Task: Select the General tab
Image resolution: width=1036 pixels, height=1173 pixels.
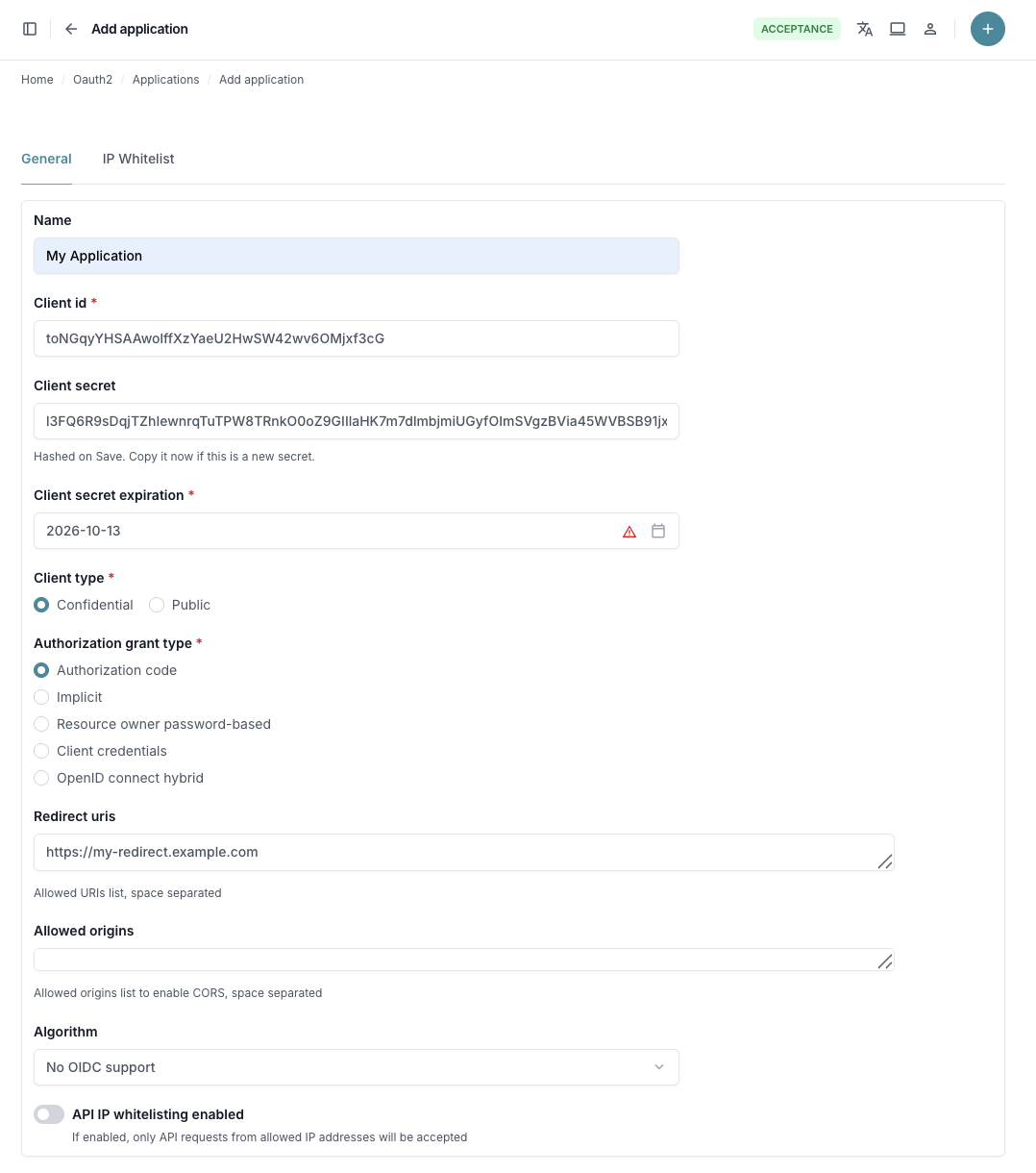Action: click(x=46, y=159)
